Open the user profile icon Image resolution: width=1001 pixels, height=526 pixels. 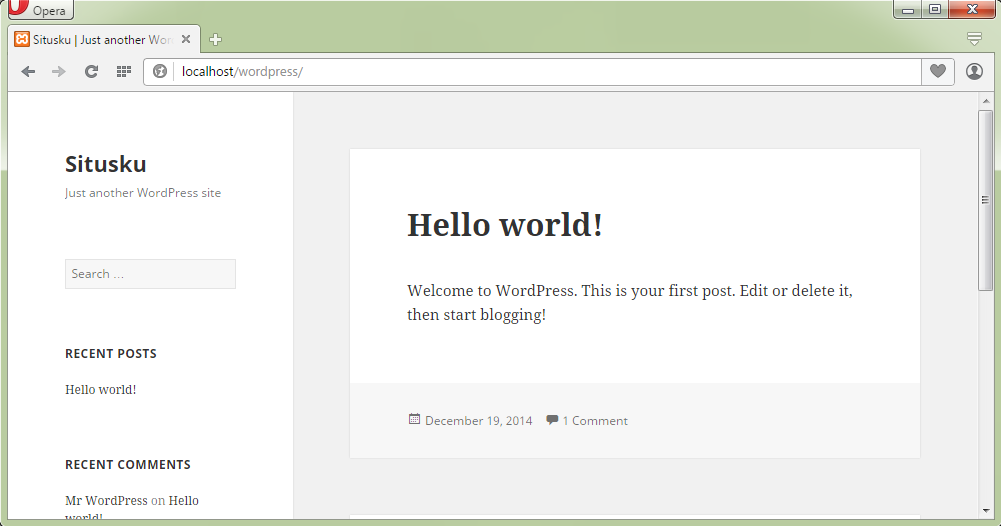974,72
